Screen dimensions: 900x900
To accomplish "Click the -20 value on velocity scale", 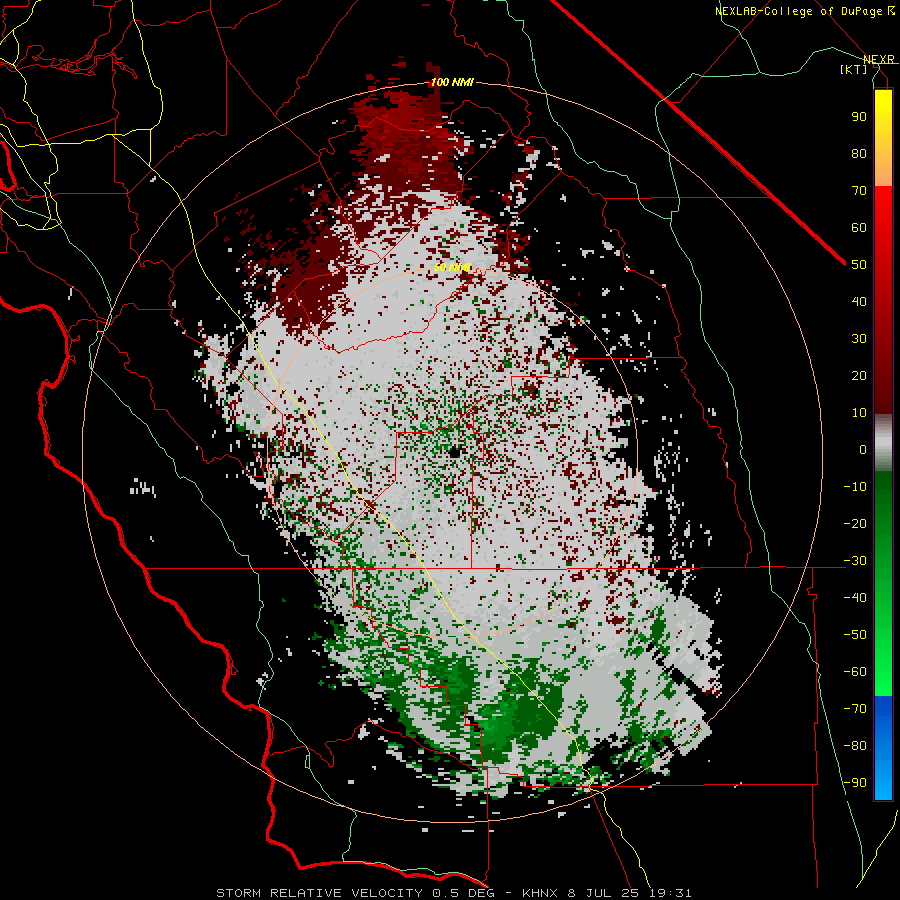I will click(855, 523).
